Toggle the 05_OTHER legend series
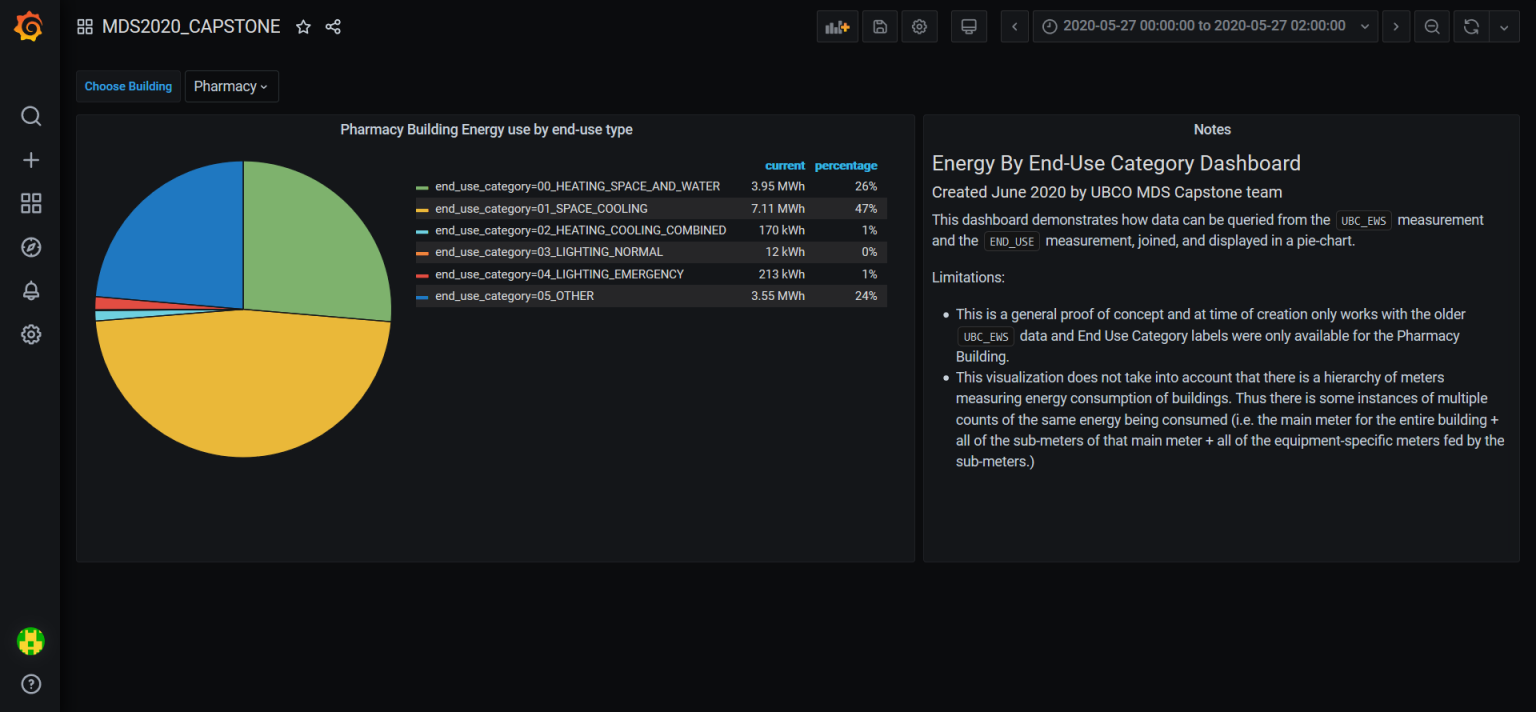Screen dimensions: 1536x712 point(514,296)
